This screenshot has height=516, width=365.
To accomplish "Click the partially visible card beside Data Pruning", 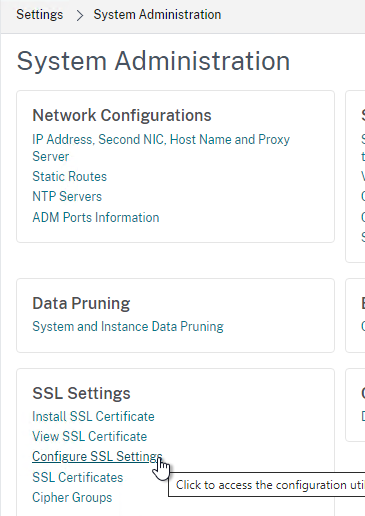I will coord(355,315).
